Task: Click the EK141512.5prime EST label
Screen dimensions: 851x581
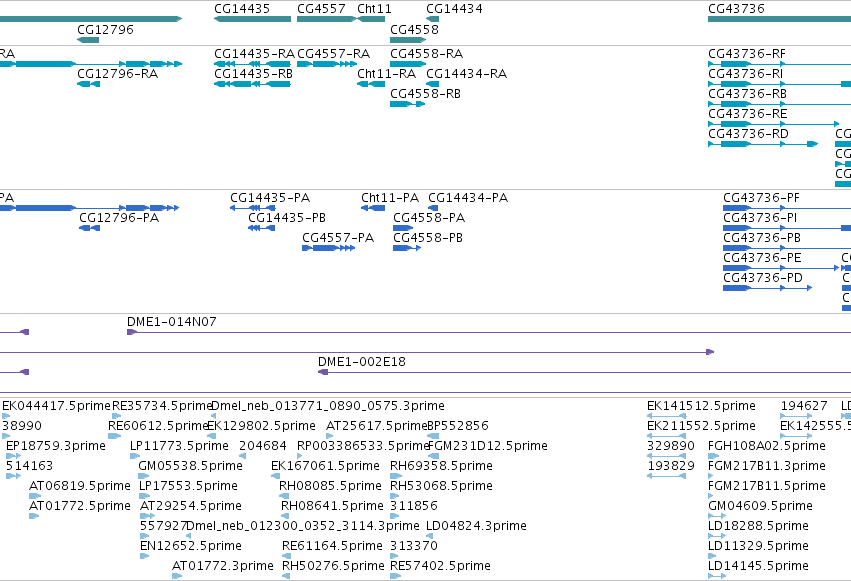Action: [x=701, y=406]
